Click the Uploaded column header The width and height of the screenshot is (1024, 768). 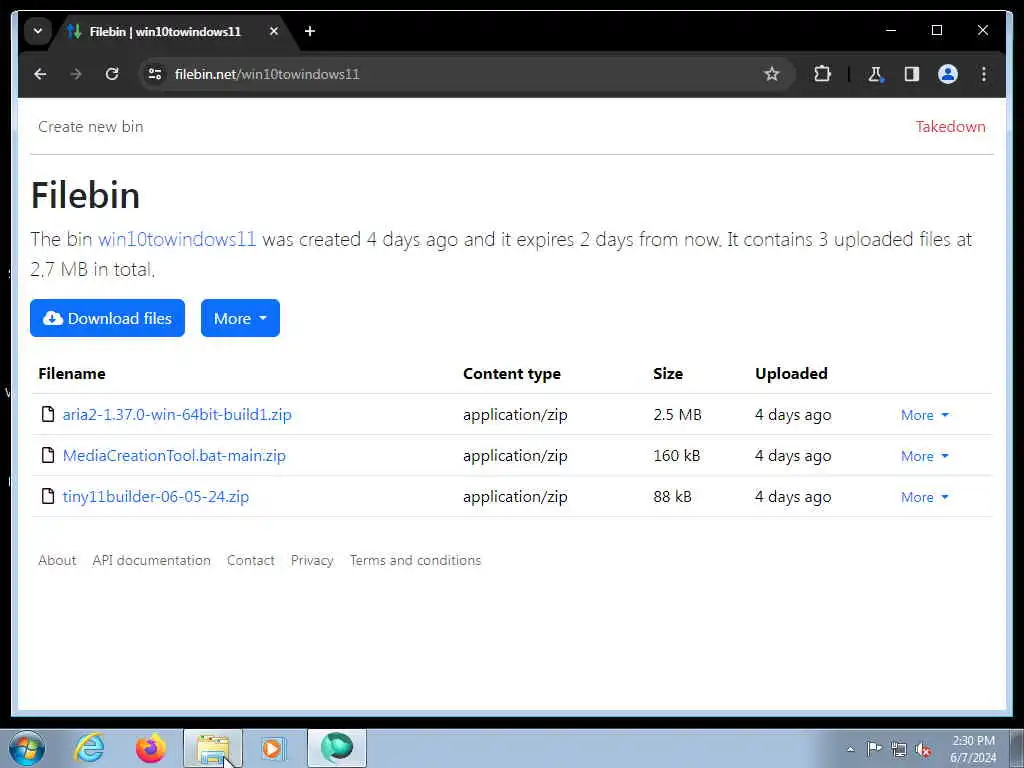click(x=792, y=374)
